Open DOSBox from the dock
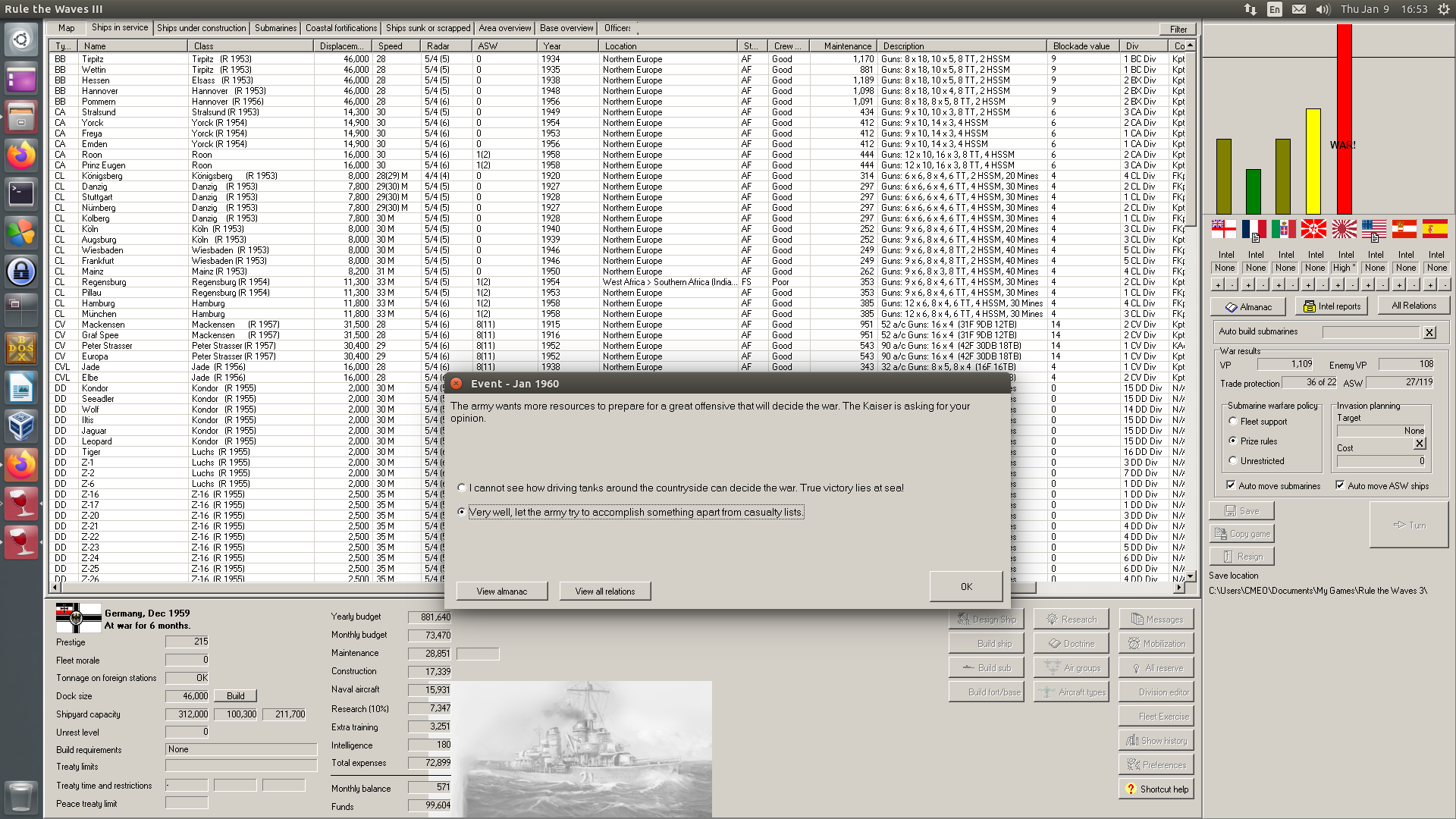 21,349
